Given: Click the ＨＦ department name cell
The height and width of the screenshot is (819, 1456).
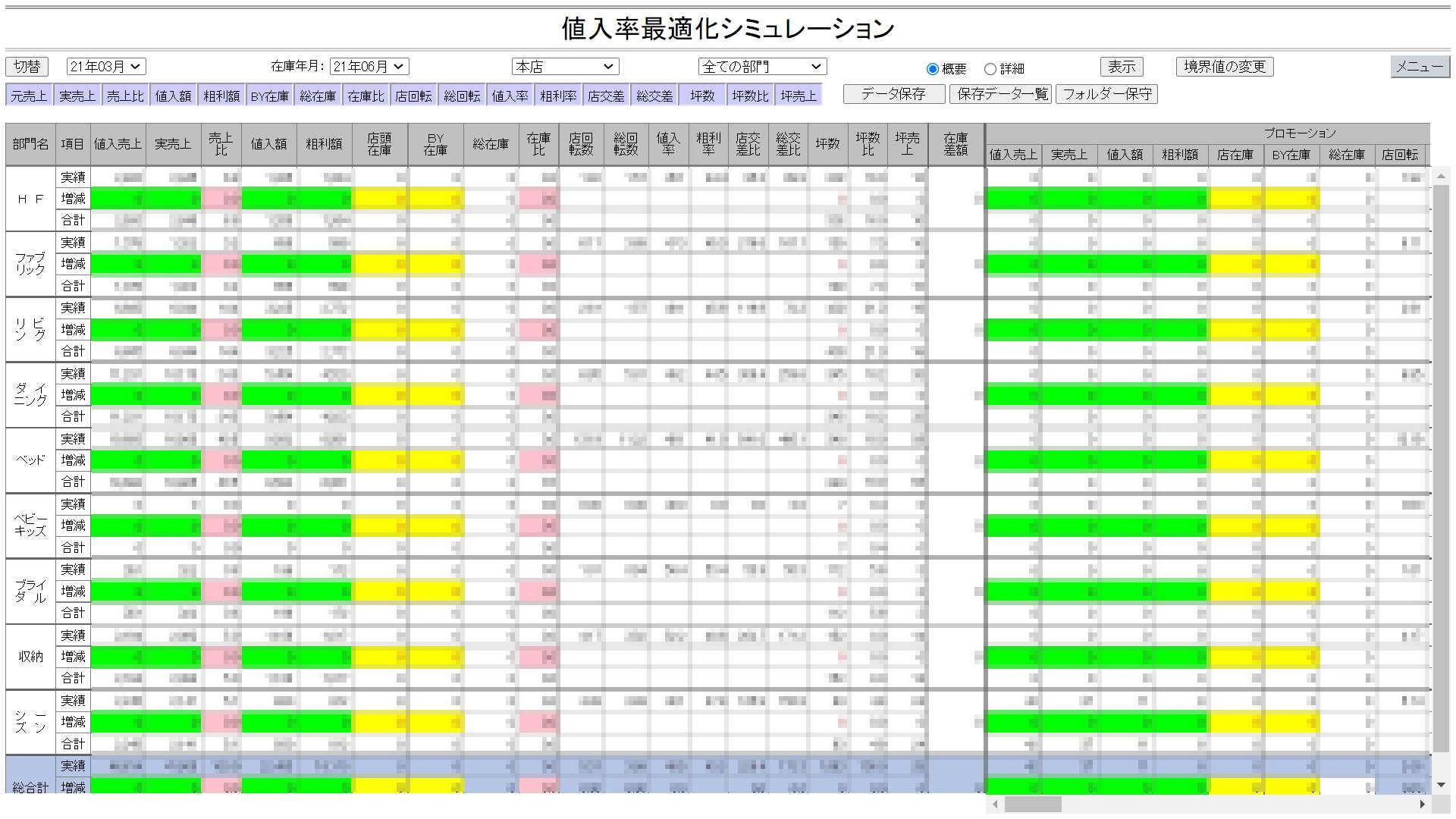Looking at the screenshot, I should coord(30,199).
